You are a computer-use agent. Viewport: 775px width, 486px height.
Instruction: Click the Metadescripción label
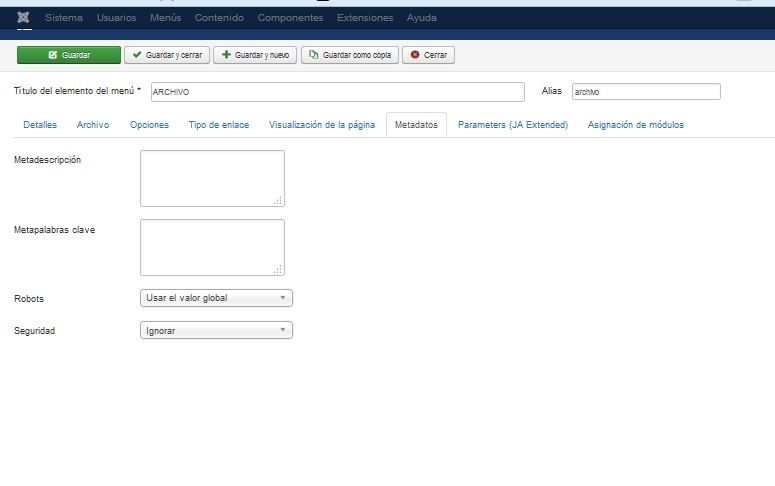pyautogui.click(x=47, y=160)
